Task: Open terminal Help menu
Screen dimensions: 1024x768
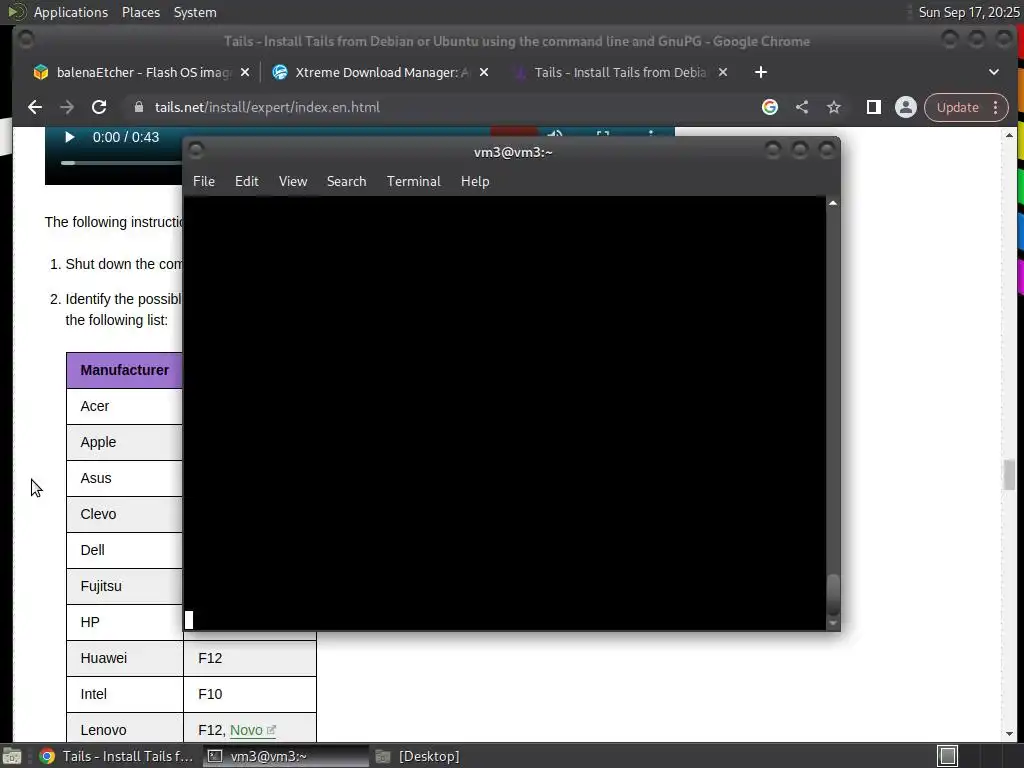Action: point(475,182)
